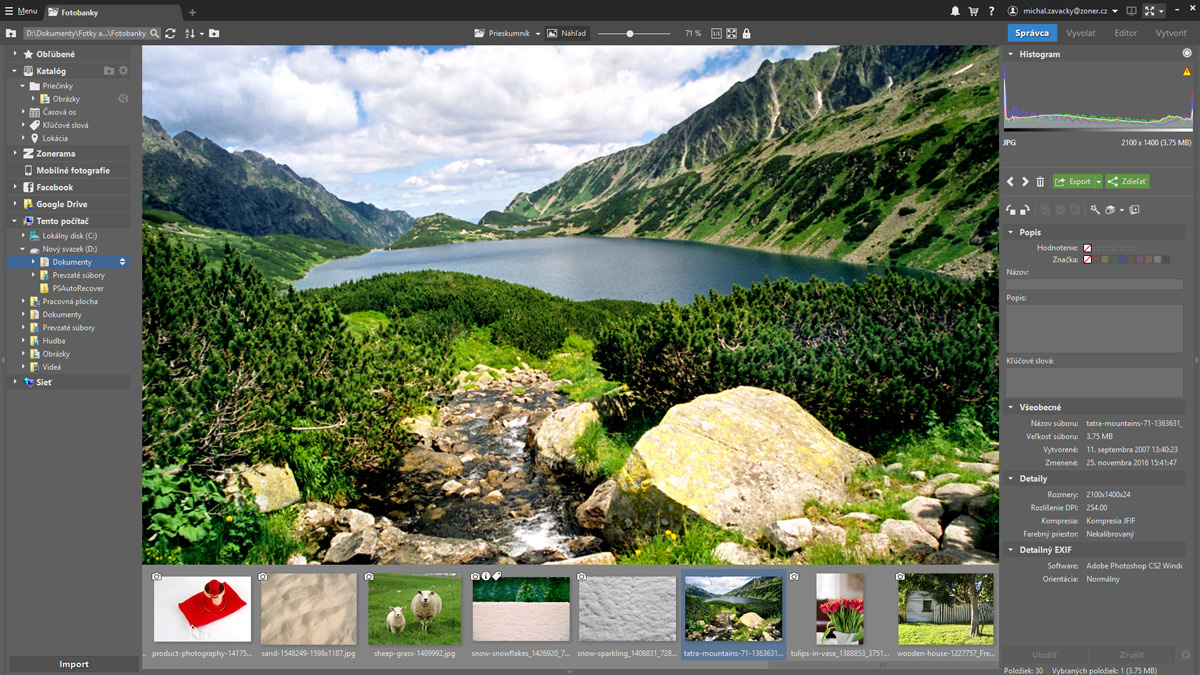
Task: Open the main Menu
Action: (20, 11)
